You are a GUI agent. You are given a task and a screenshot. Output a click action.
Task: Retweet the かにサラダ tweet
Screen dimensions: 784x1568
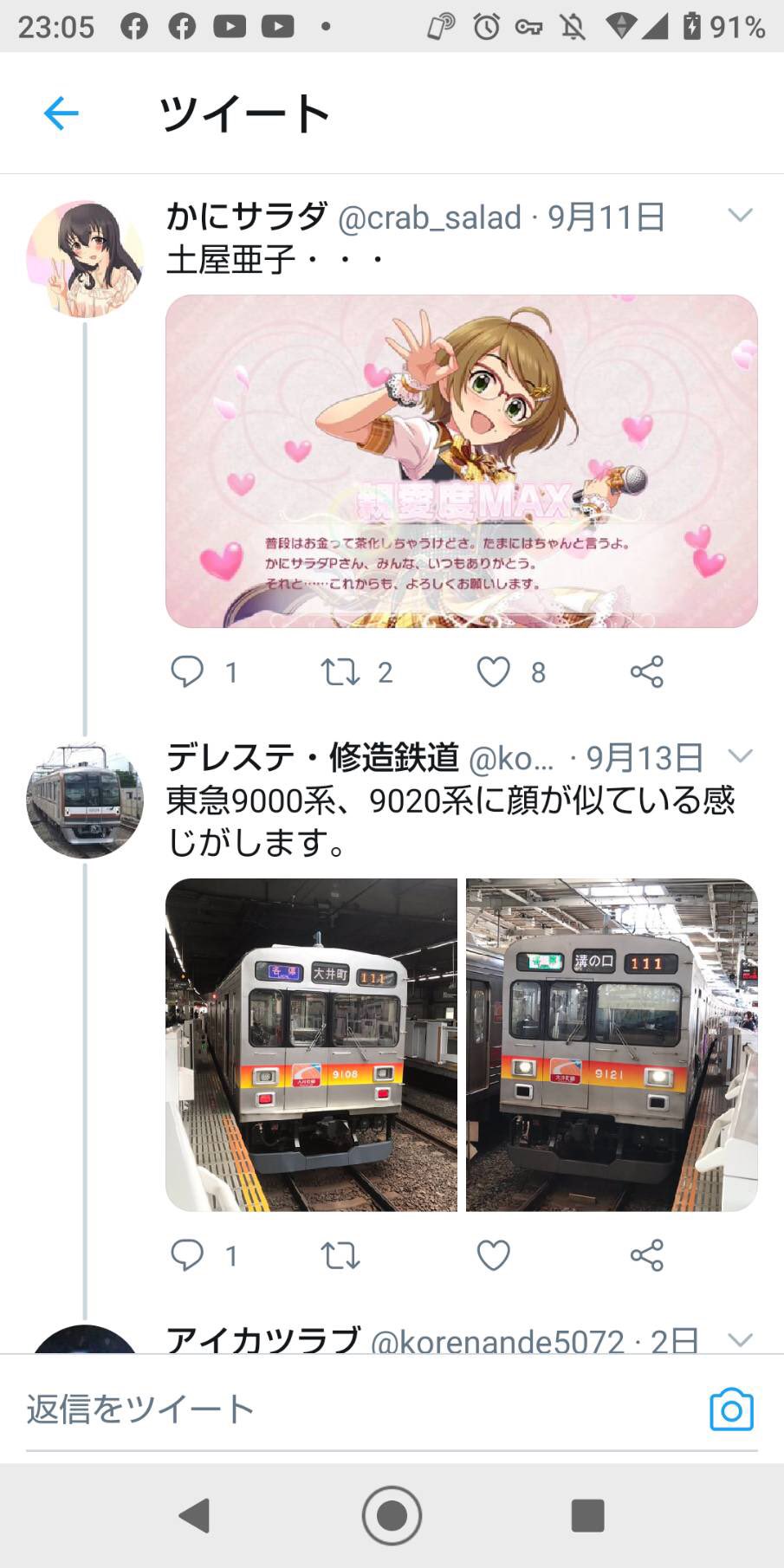pos(340,671)
